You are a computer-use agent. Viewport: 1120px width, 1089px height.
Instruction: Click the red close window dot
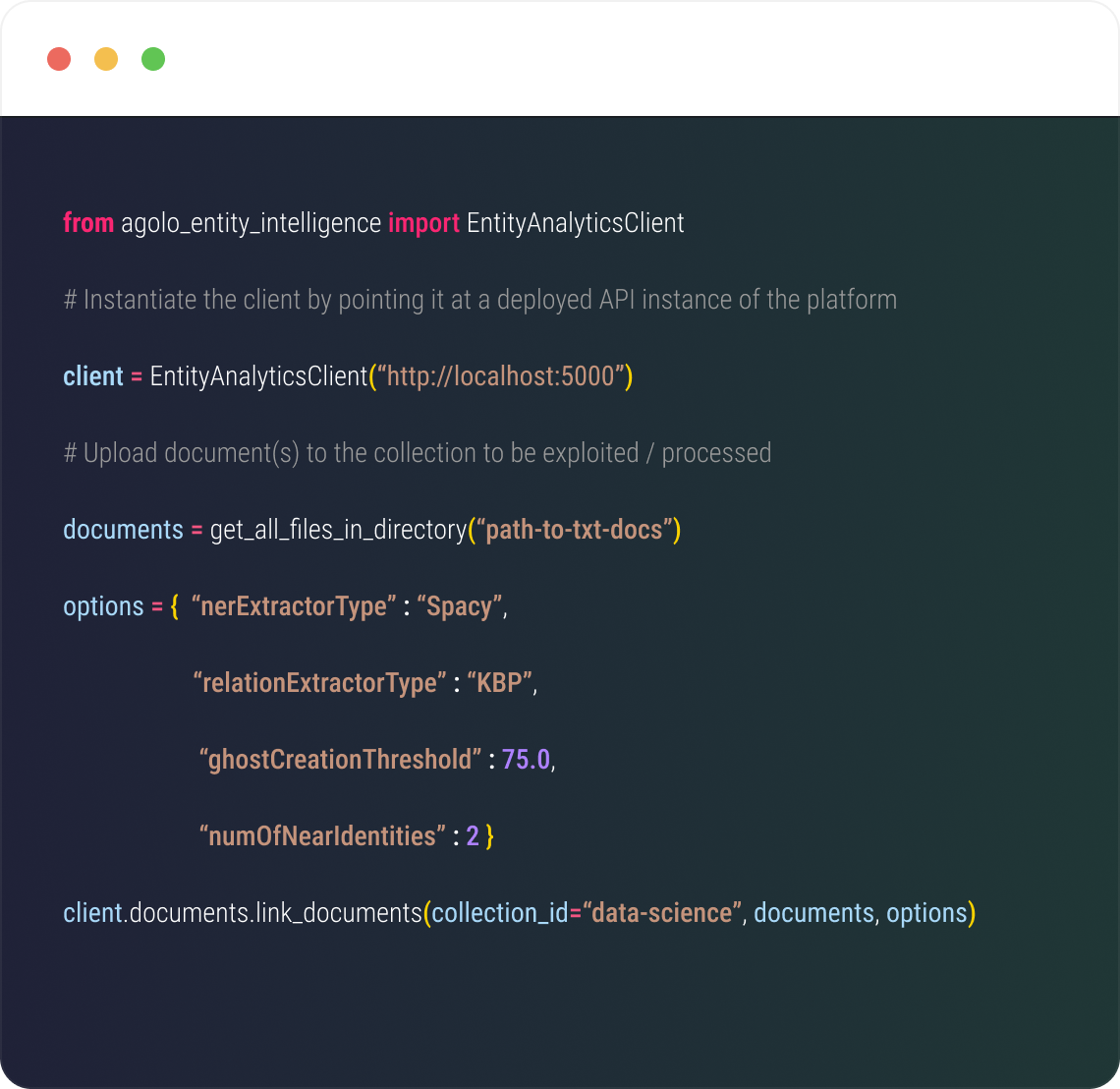coord(59,59)
